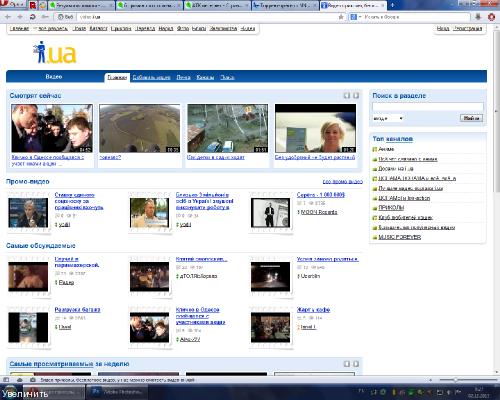The height and width of the screenshot is (400, 500).
Task: Click the Регистрация link at top right
Action: 468,28
